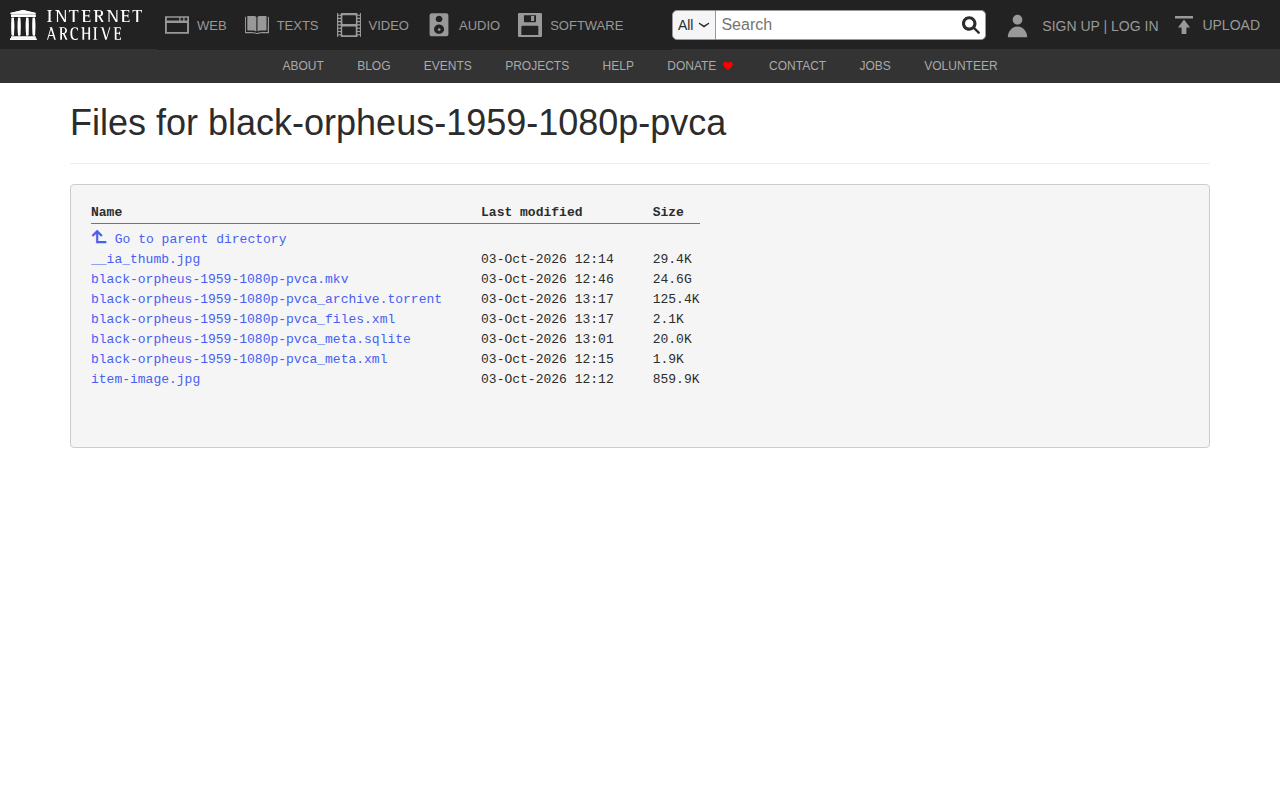The height and width of the screenshot is (800, 1280).
Task: Click the user avatar icon
Action: (1017, 25)
